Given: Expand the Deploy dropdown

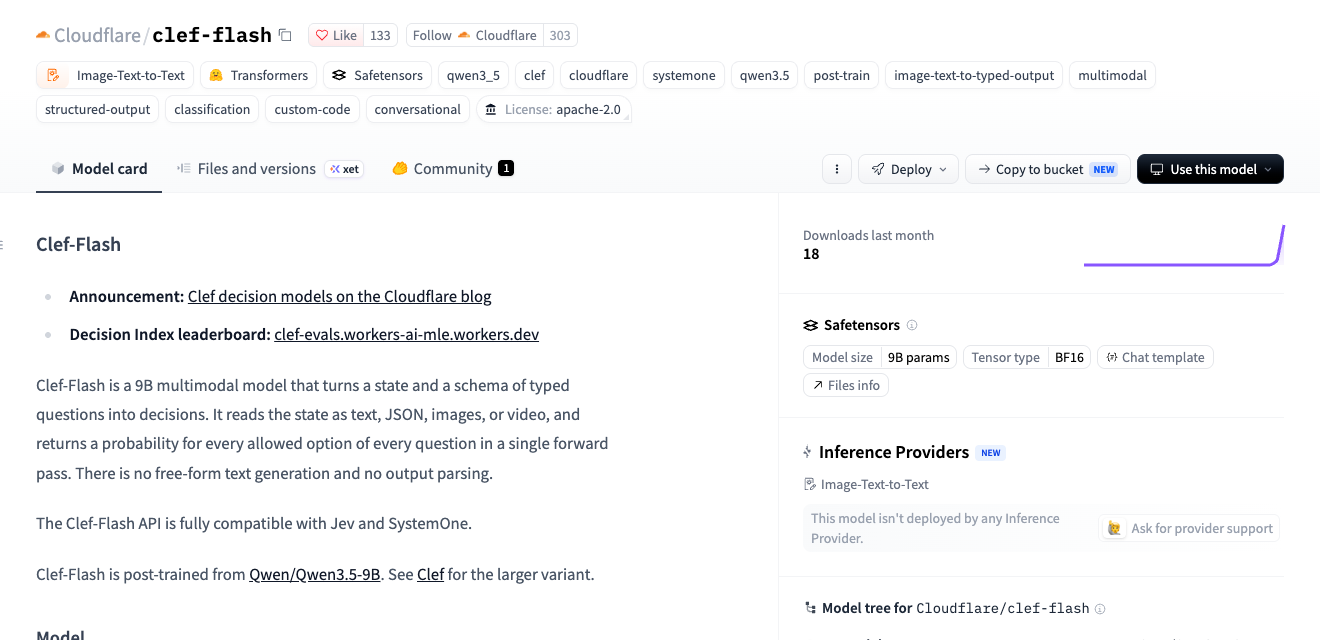Looking at the screenshot, I should [908, 169].
